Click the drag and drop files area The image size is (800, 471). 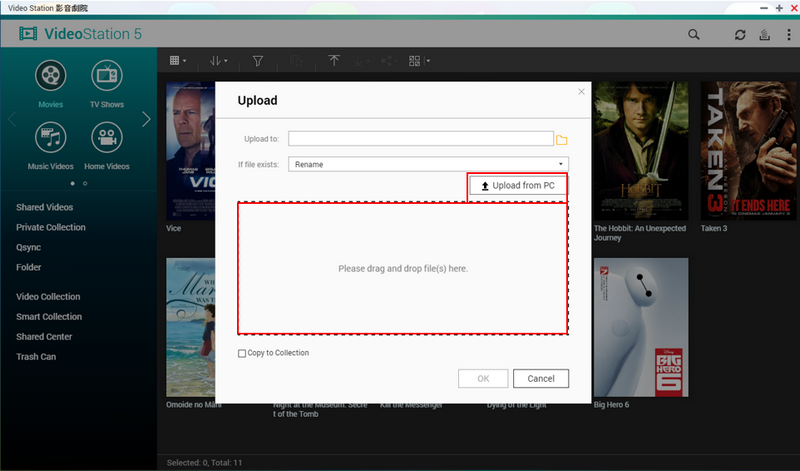[403, 268]
